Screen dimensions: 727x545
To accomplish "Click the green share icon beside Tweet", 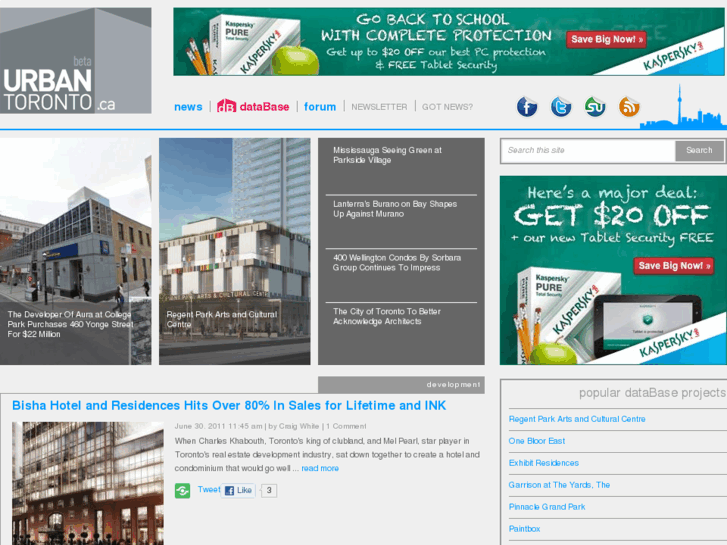I will coord(182,491).
